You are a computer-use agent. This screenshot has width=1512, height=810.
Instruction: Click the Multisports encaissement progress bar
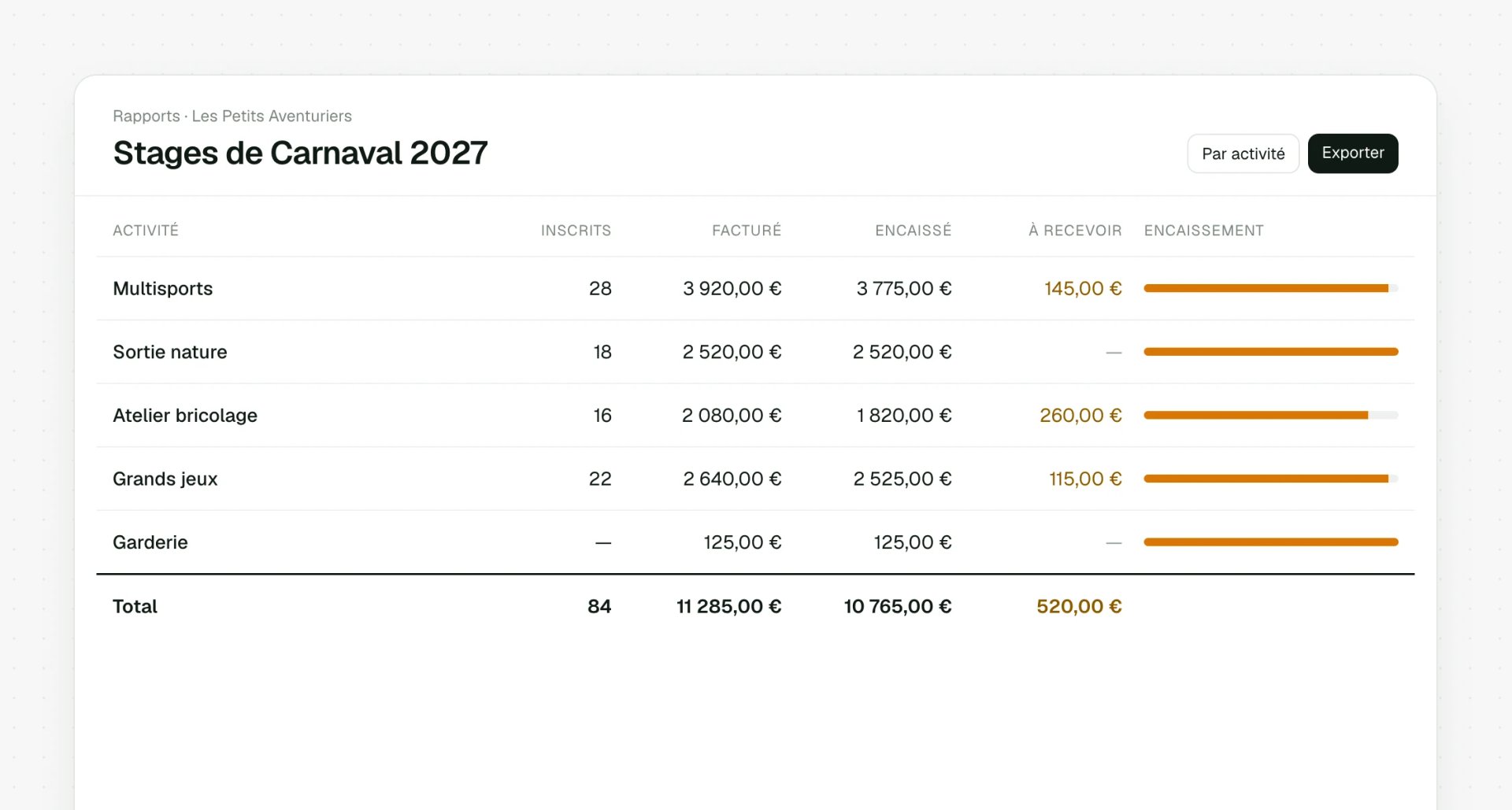click(1271, 289)
